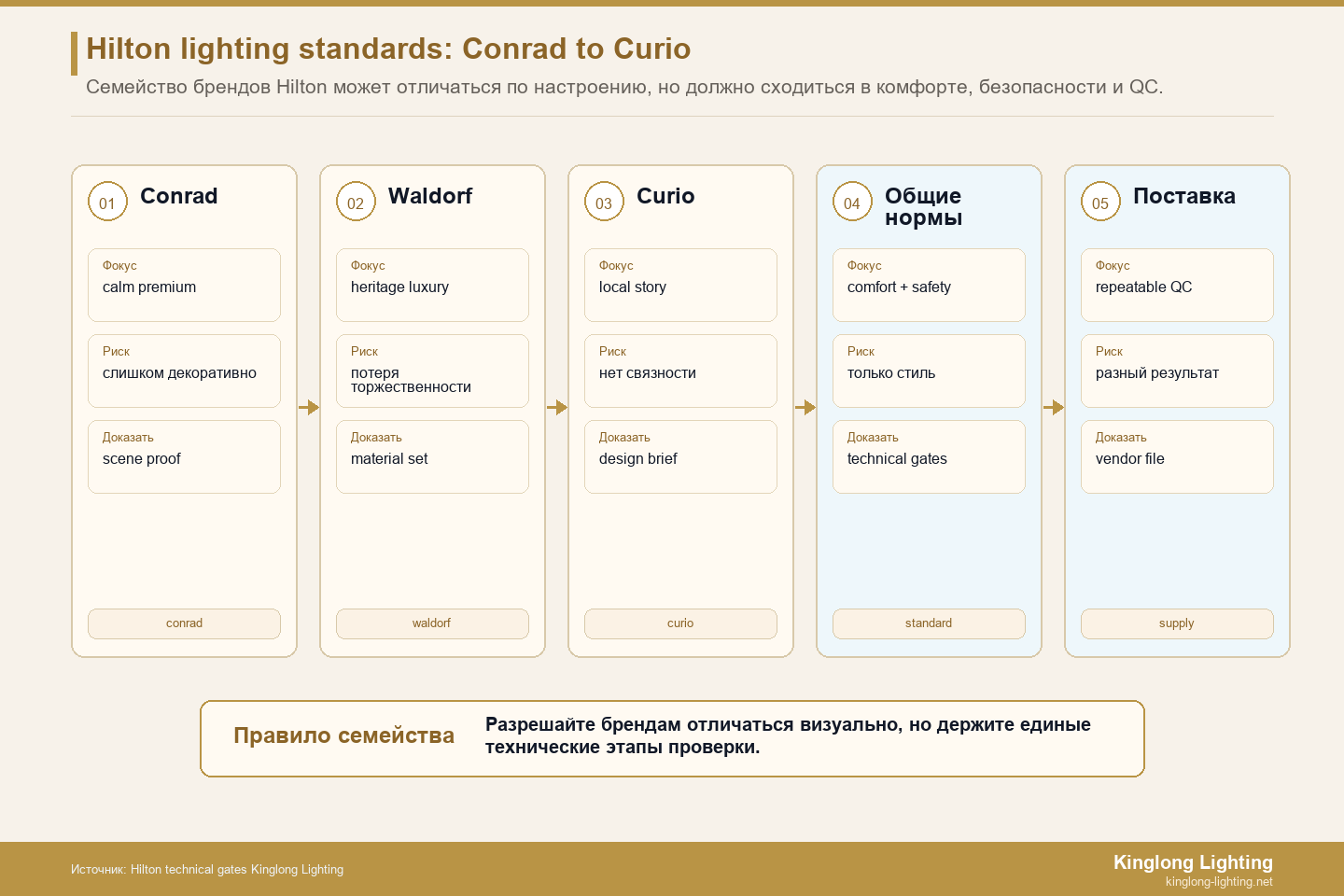Open the Доказать box reading vendor file
The height and width of the screenshot is (896, 1344).
(1177, 456)
